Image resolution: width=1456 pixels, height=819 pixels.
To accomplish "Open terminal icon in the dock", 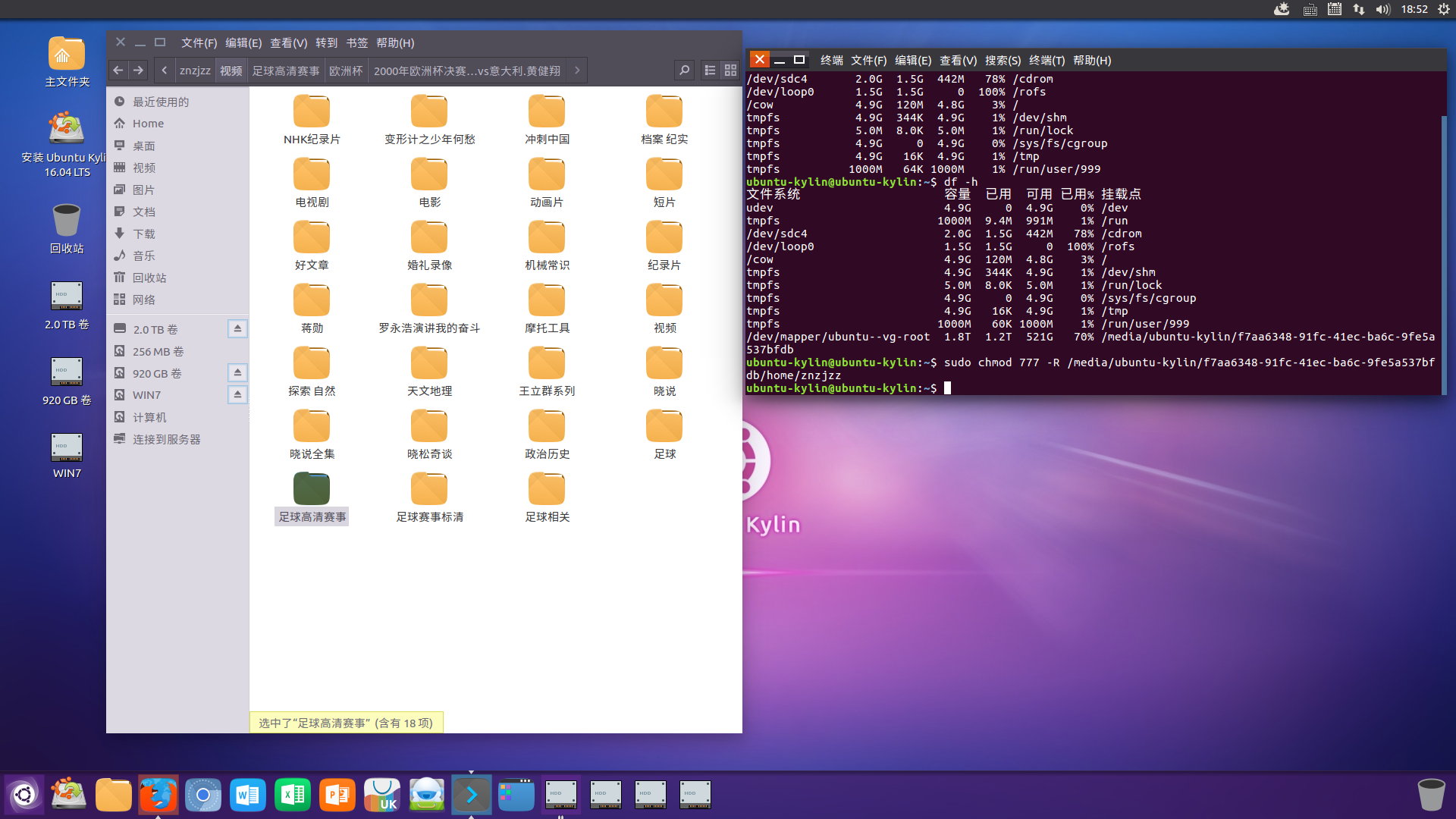I will pyautogui.click(x=471, y=795).
